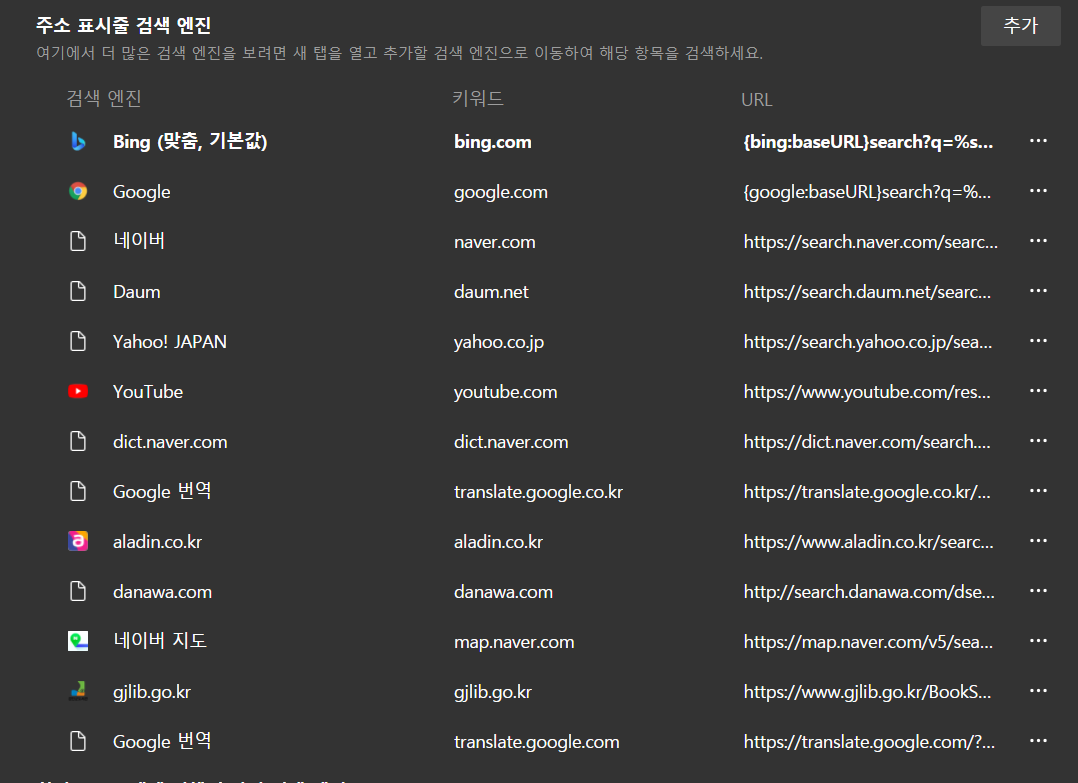1078x783 pixels.
Task: Click the page icon beside 네이버
Action: pyautogui.click(x=78, y=241)
